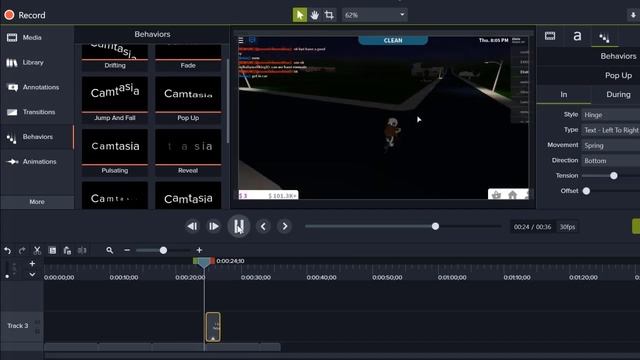Open the Animations tab

pyautogui.click(x=37, y=162)
